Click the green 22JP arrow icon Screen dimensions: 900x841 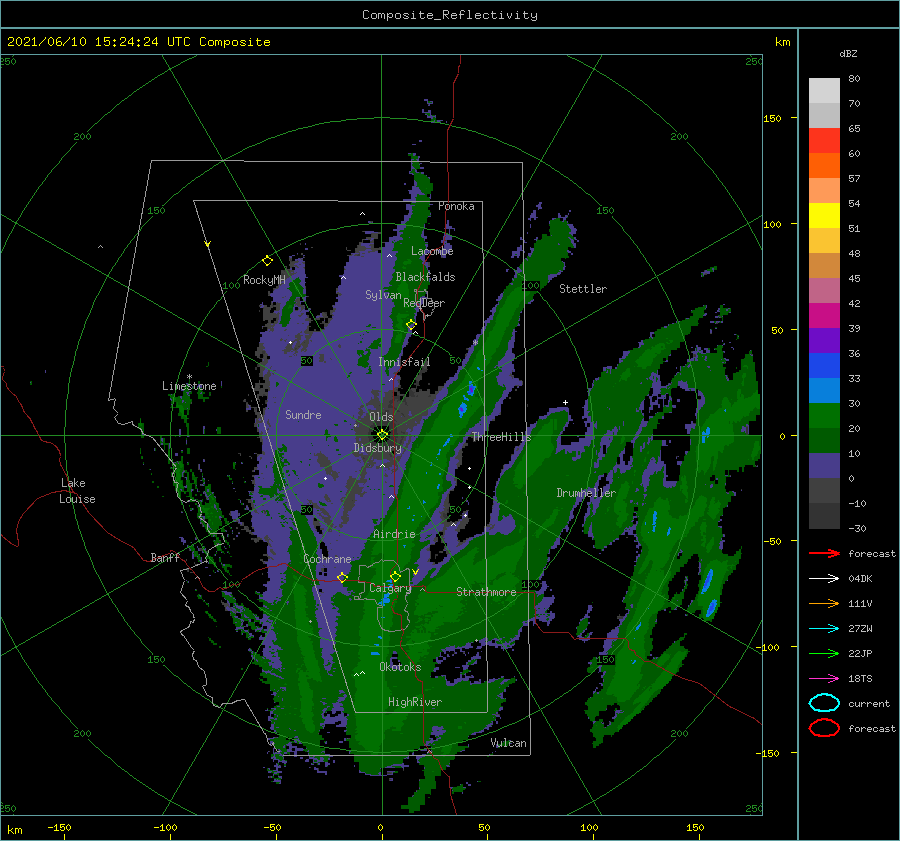pos(824,653)
